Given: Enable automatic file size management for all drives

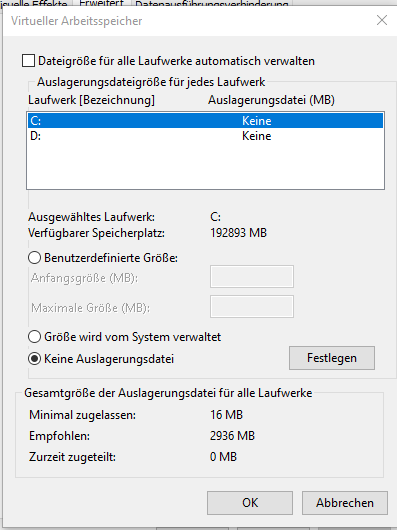Looking at the screenshot, I should (x=28, y=61).
